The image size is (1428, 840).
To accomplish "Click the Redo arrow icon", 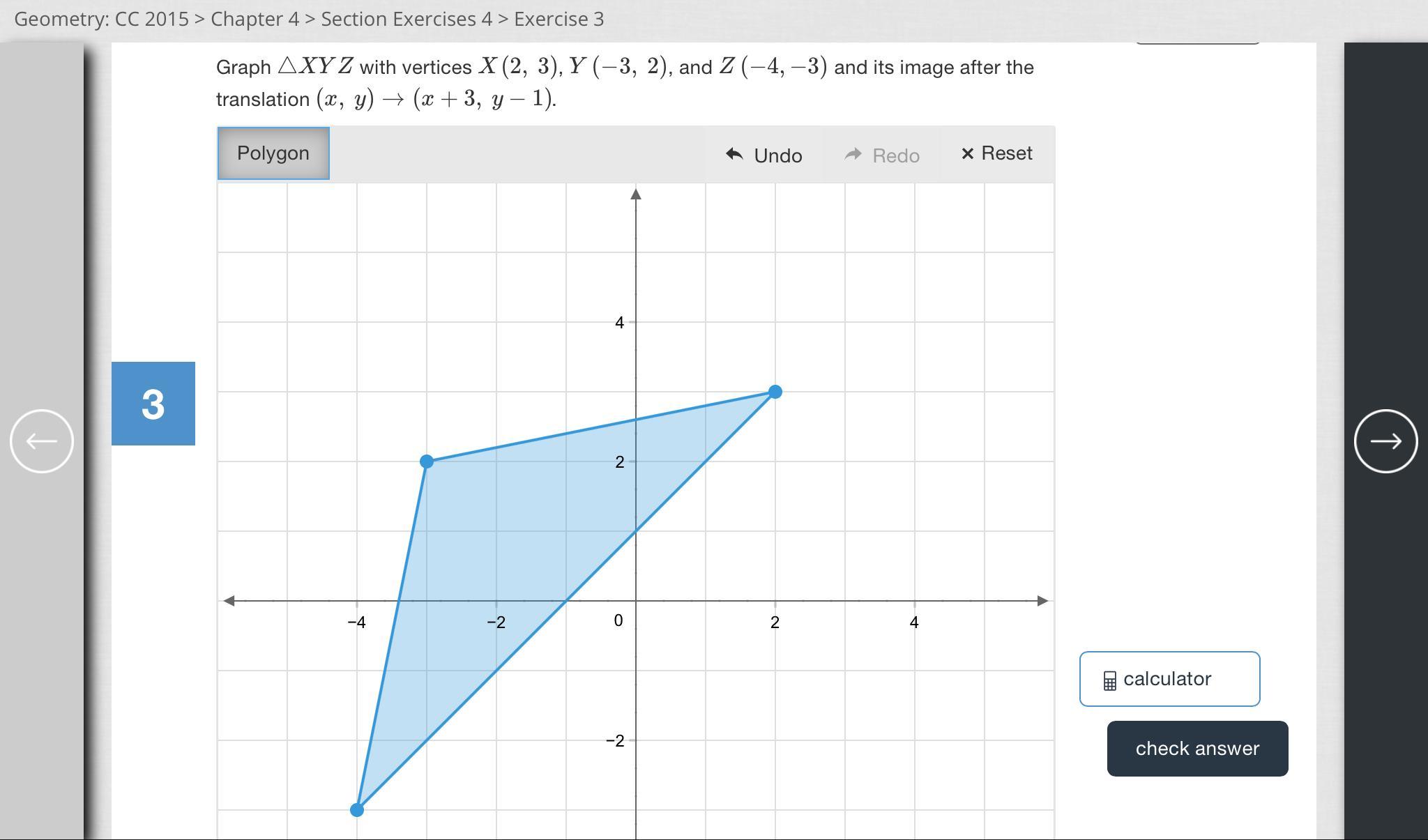I will [853, 154].
